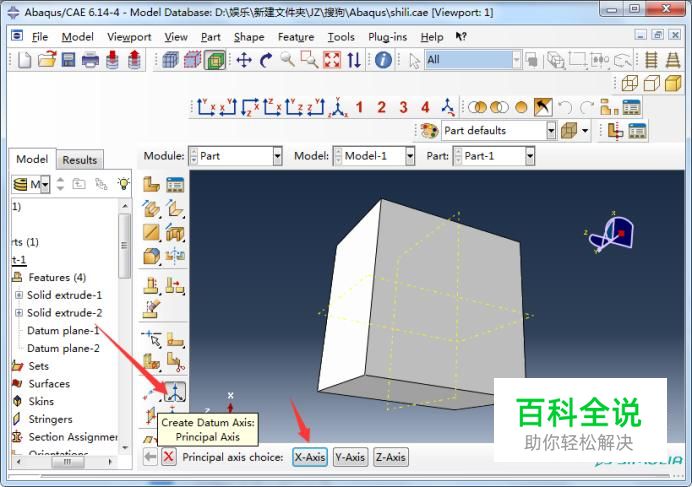Click the Create Solid Extrude tool
The width and height of the screenshot is (692, 487).
[x=151, y=208]
